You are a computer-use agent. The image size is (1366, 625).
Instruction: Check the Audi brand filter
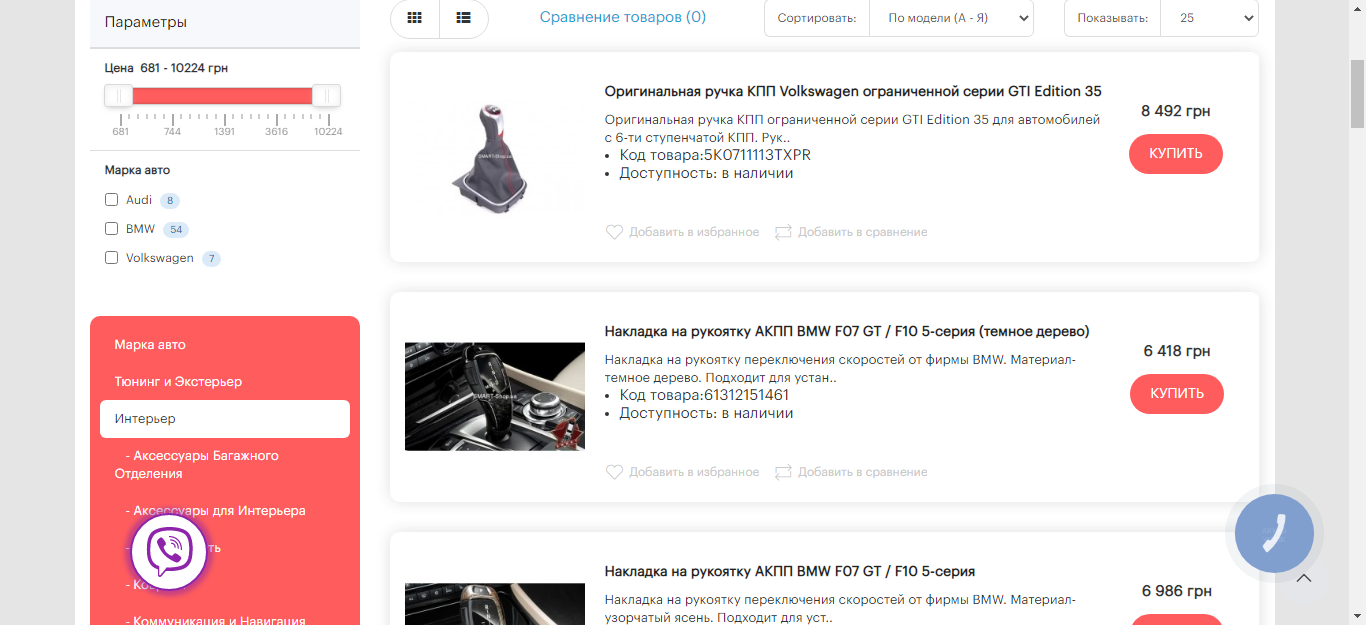pos(112,200)
